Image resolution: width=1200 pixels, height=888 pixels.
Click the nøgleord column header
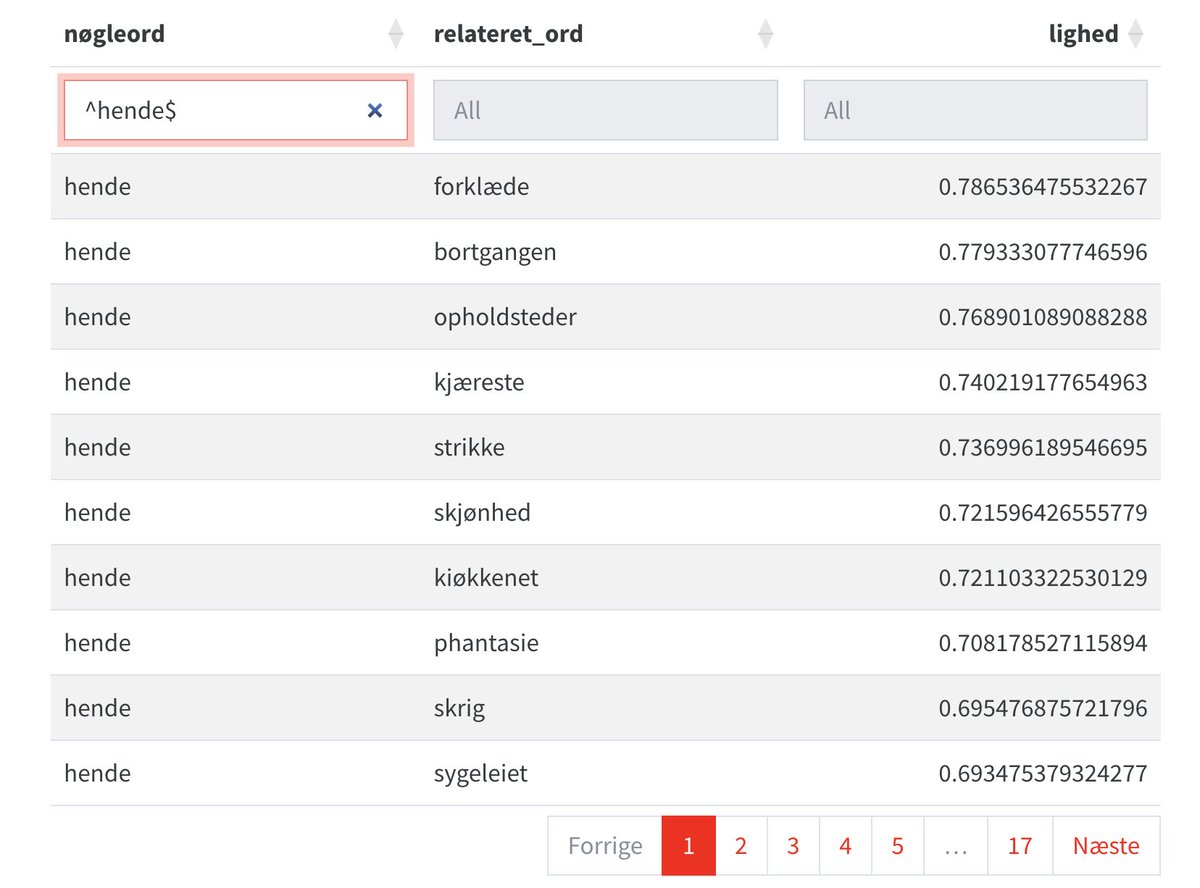tap(114, 34)
